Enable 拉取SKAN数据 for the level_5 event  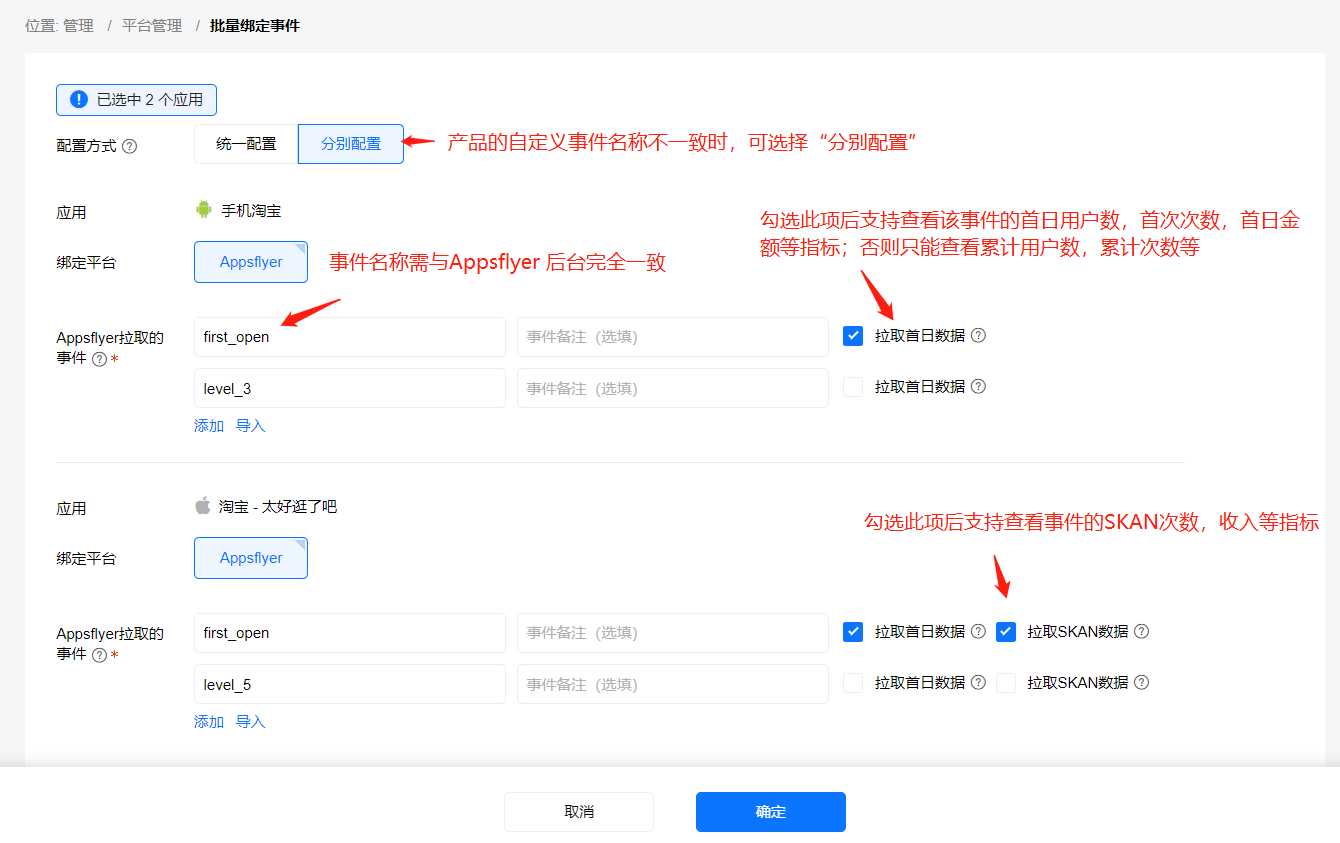(x=1006, y=683)
